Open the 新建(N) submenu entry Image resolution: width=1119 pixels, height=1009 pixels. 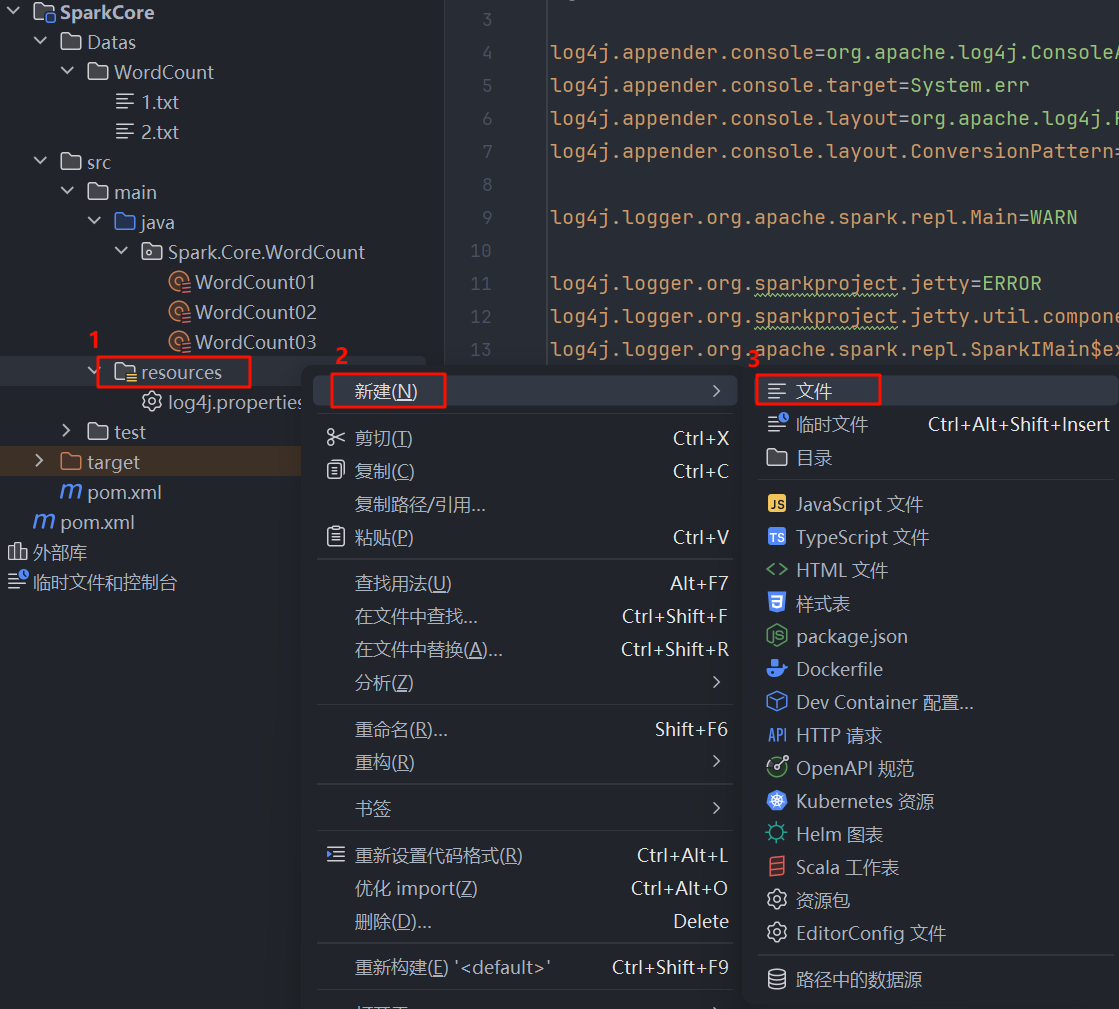(x=386, y=391)
